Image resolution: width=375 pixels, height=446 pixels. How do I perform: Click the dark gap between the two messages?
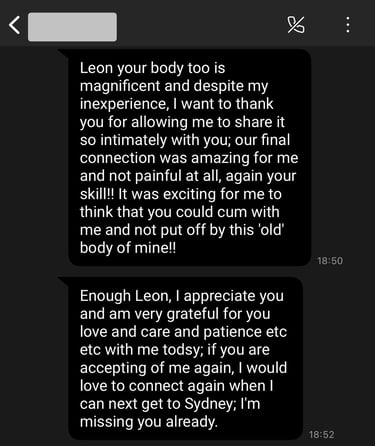(189, 271)
